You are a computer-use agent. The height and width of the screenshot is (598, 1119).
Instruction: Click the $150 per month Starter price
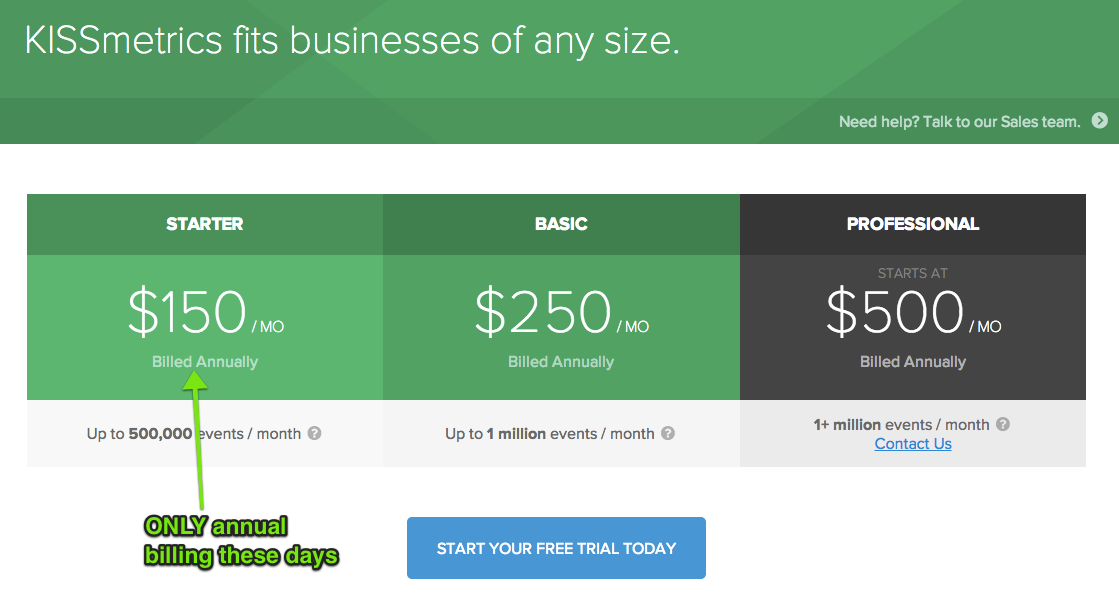click(205, 312)
